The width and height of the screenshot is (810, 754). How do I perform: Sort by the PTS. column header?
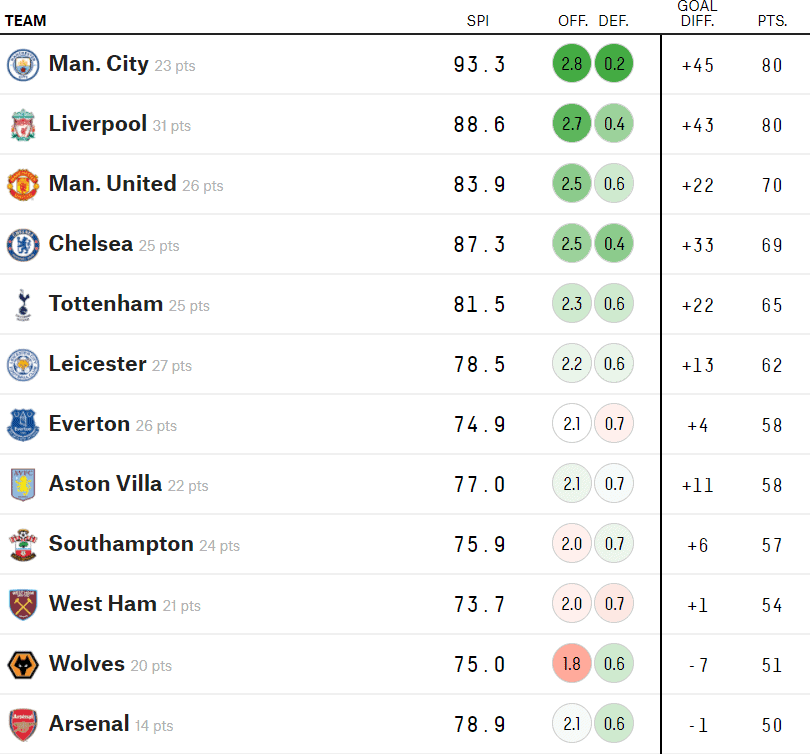pos(772,21)
